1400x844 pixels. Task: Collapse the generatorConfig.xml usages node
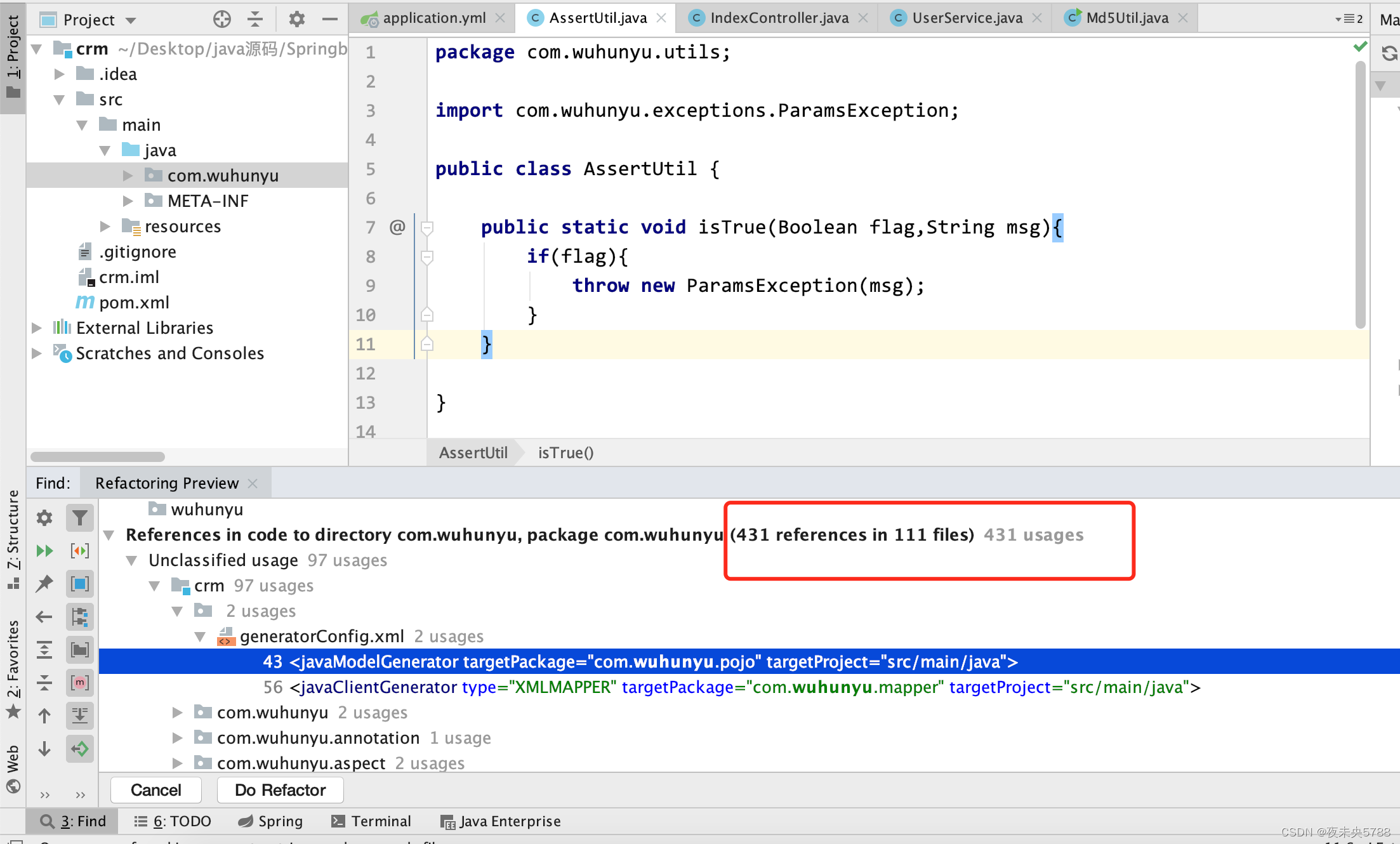tap(200, 636)
